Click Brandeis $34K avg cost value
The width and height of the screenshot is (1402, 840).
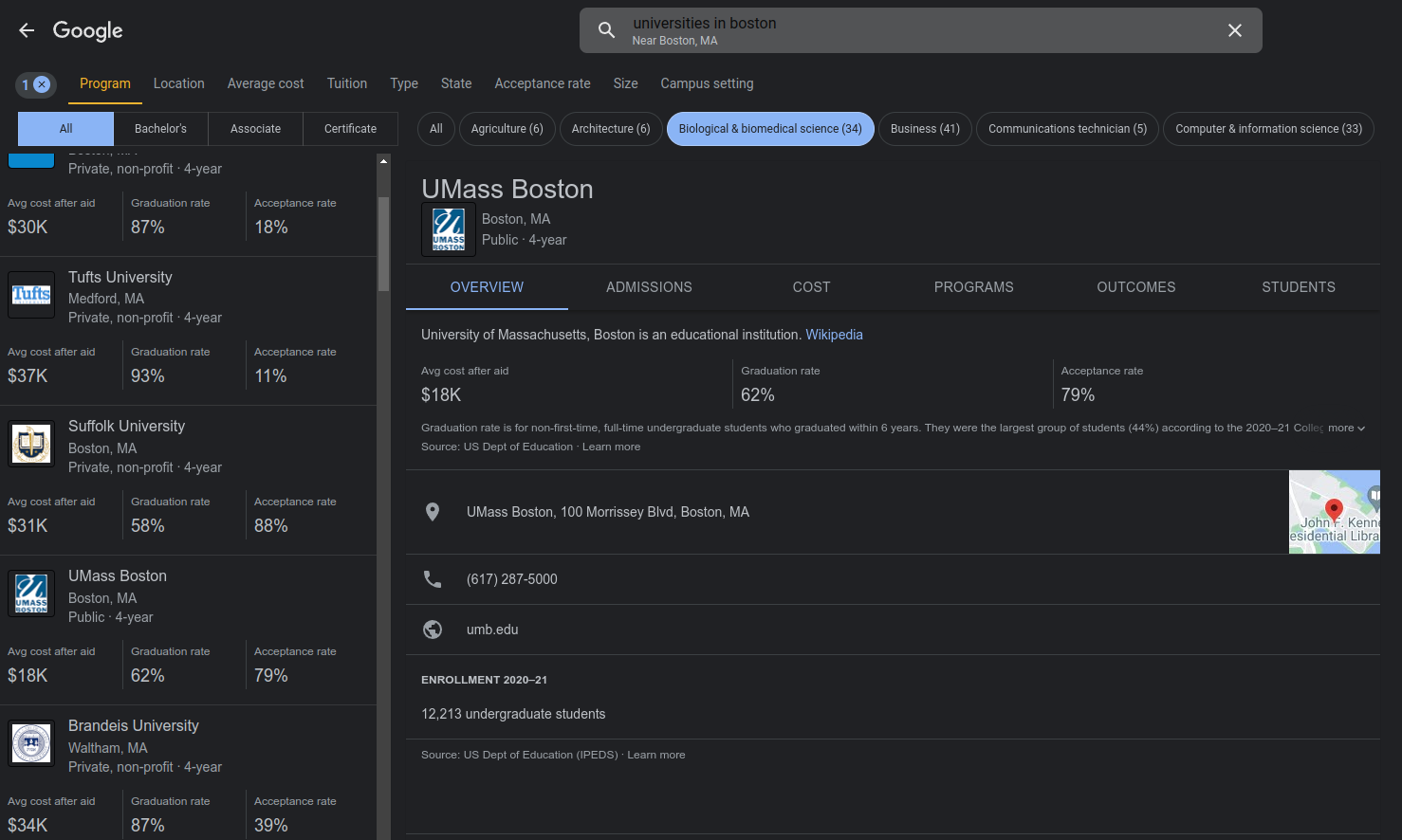pos(28,826)
